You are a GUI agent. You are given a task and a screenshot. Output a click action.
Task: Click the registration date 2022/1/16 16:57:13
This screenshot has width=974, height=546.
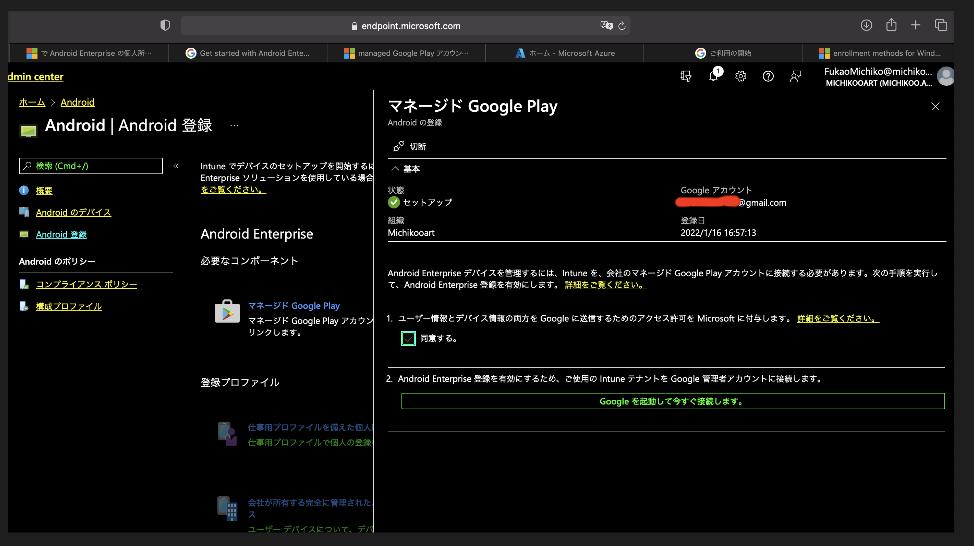pyautogui.click(x=718, y=233)
